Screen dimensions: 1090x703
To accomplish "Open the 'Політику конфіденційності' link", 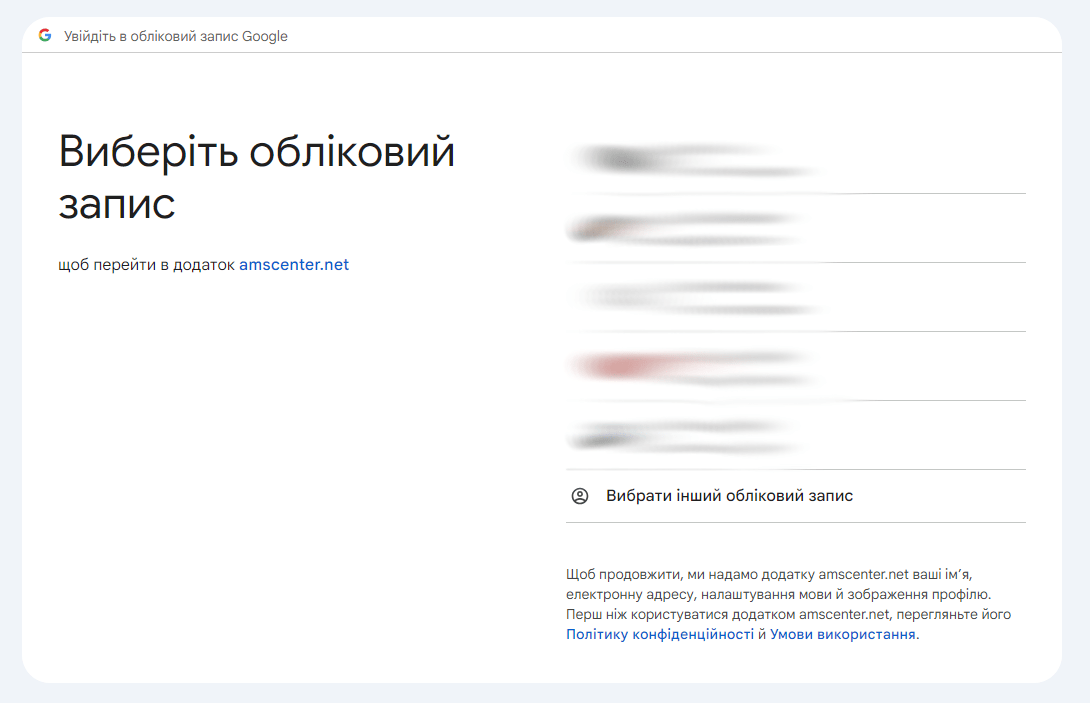I will click(660, 634).
